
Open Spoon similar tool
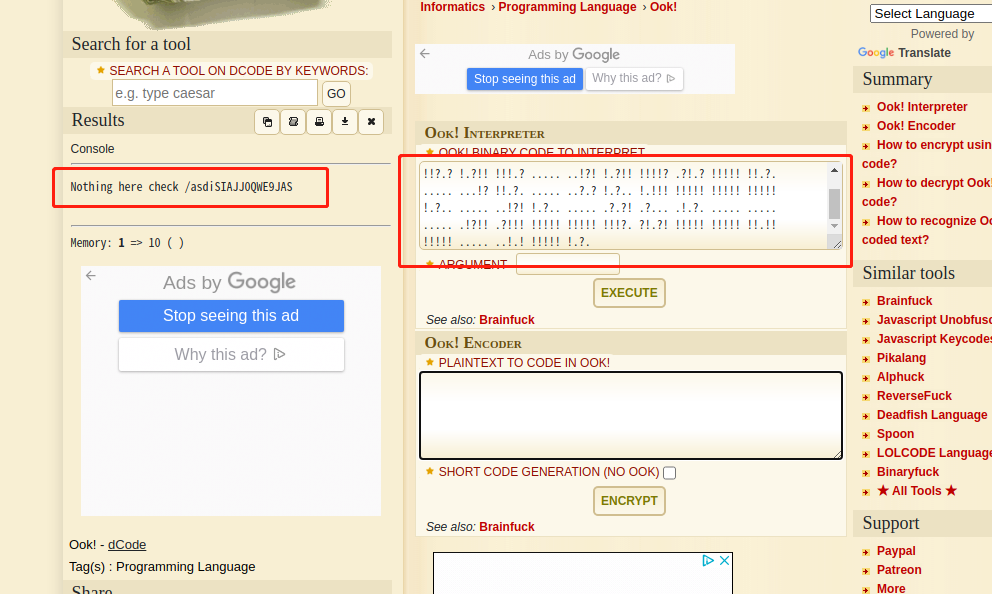point(895,433)
